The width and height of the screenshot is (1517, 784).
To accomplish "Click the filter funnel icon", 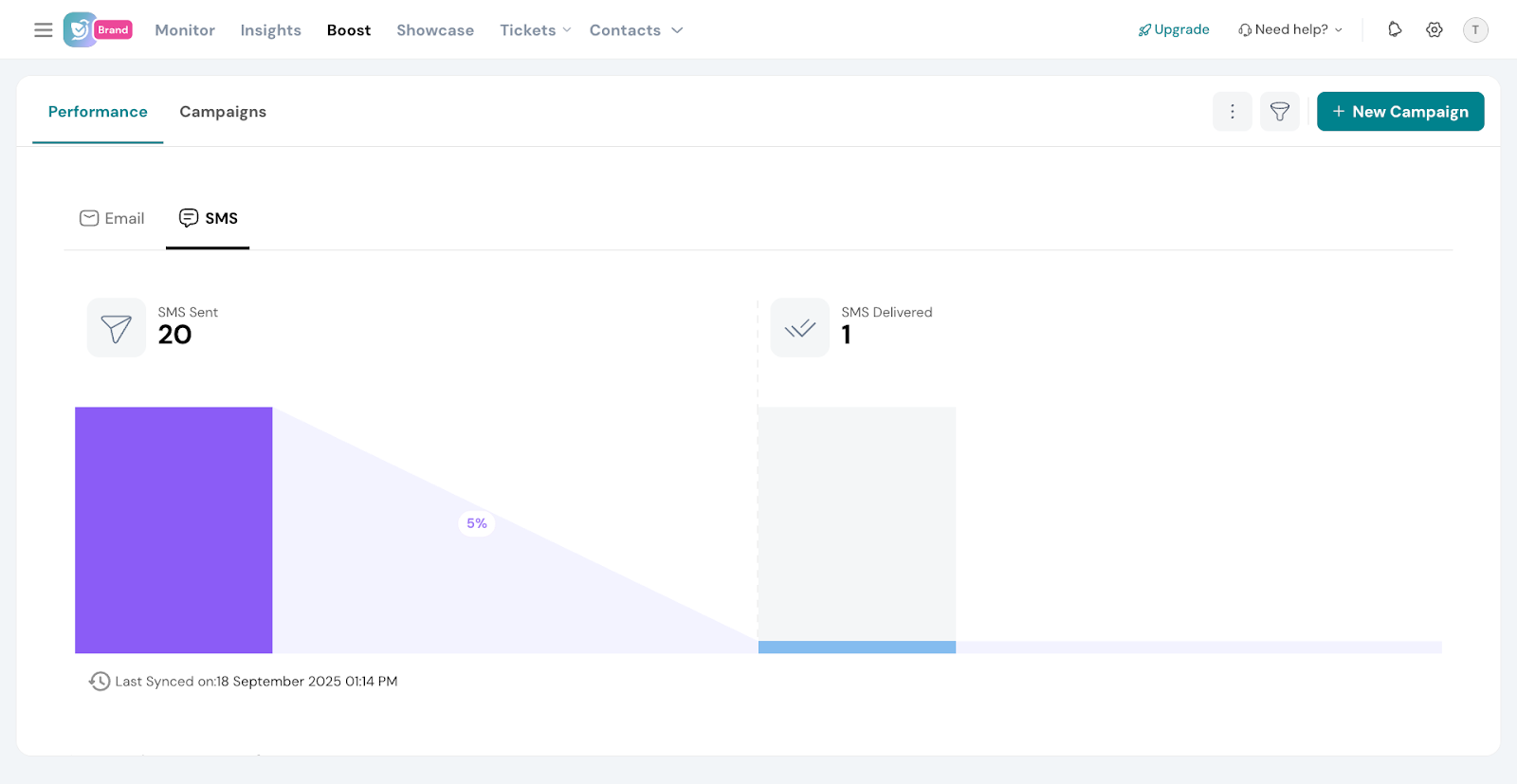I will [x=1280, y=112].
